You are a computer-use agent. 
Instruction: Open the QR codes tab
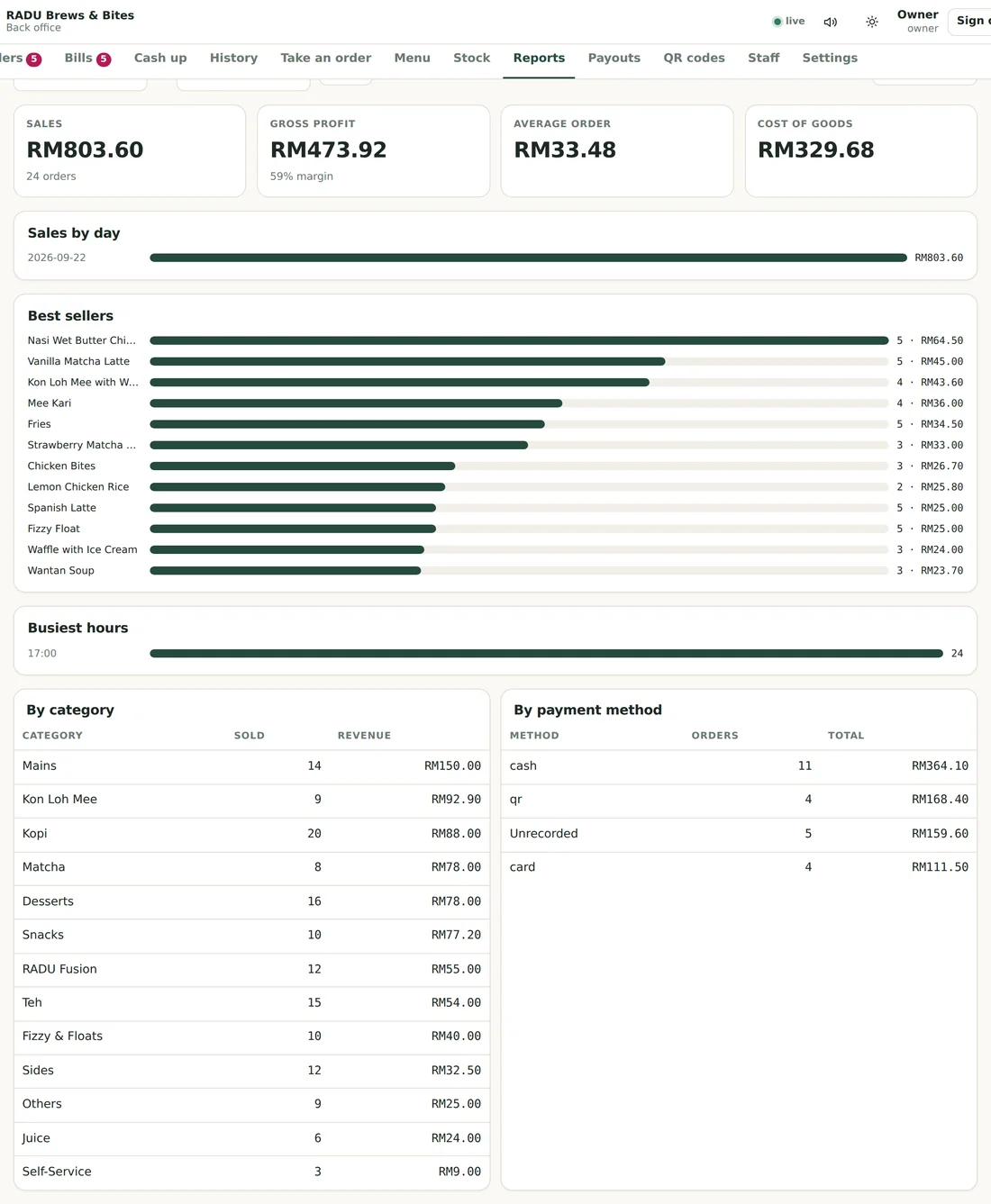click(694, 59)
